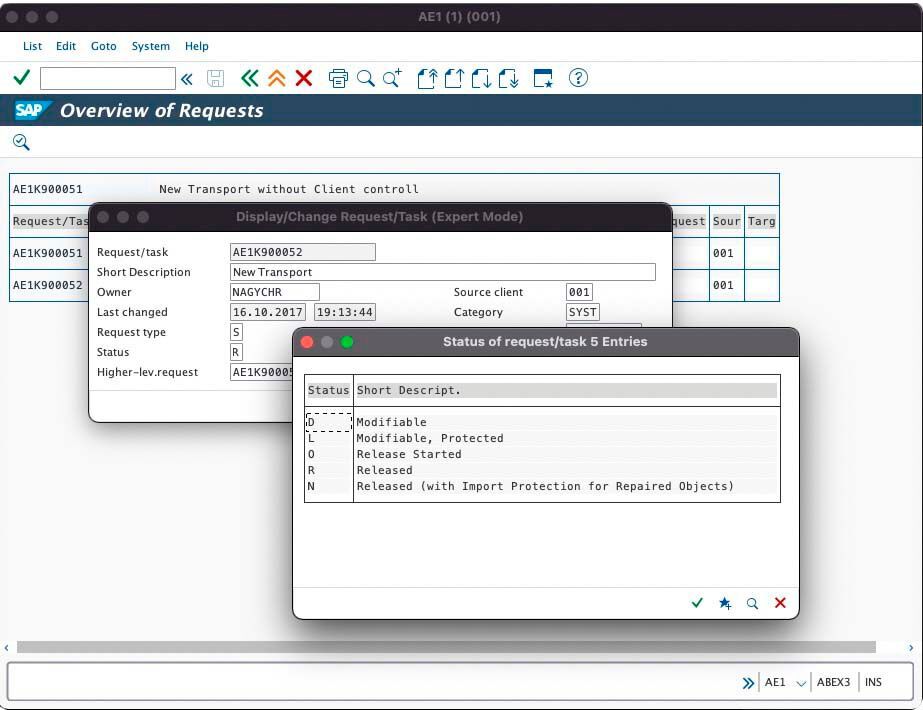Select the 'Released' status entry
This screenshot has width=923, height=710.
click(x=384, y=470)
